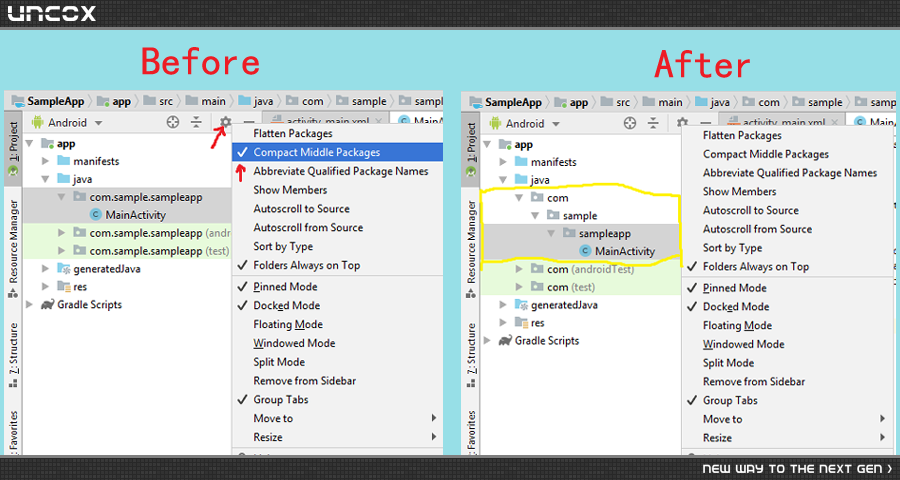Open Resize submenu in After menu

[x=788, y=438]
